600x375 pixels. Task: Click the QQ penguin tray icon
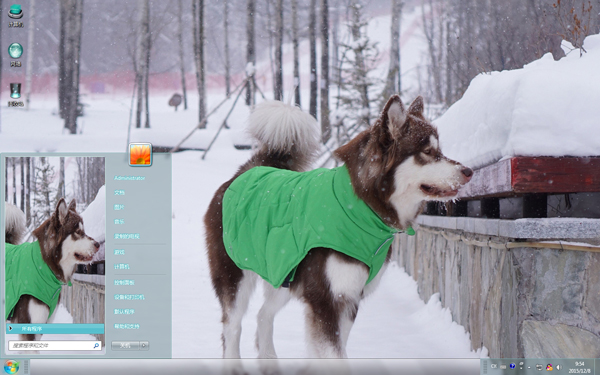549,367
